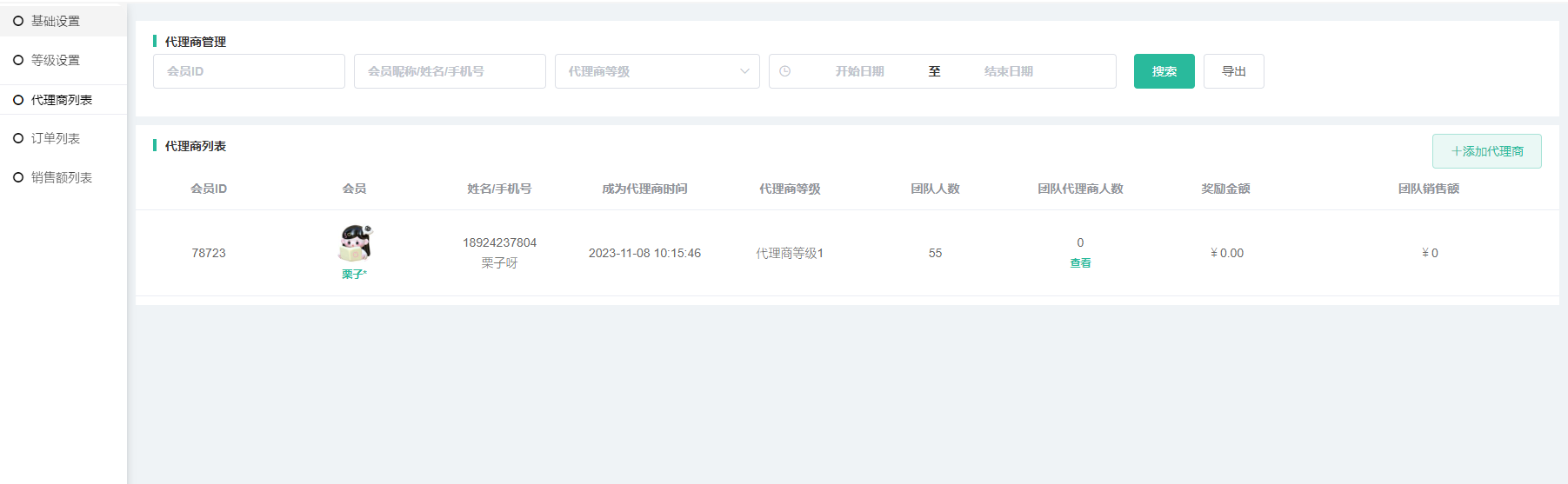Click the circle icon beside 销售额列表
The height and width of the screenshot is (484, 1568).
pos(18,177)
